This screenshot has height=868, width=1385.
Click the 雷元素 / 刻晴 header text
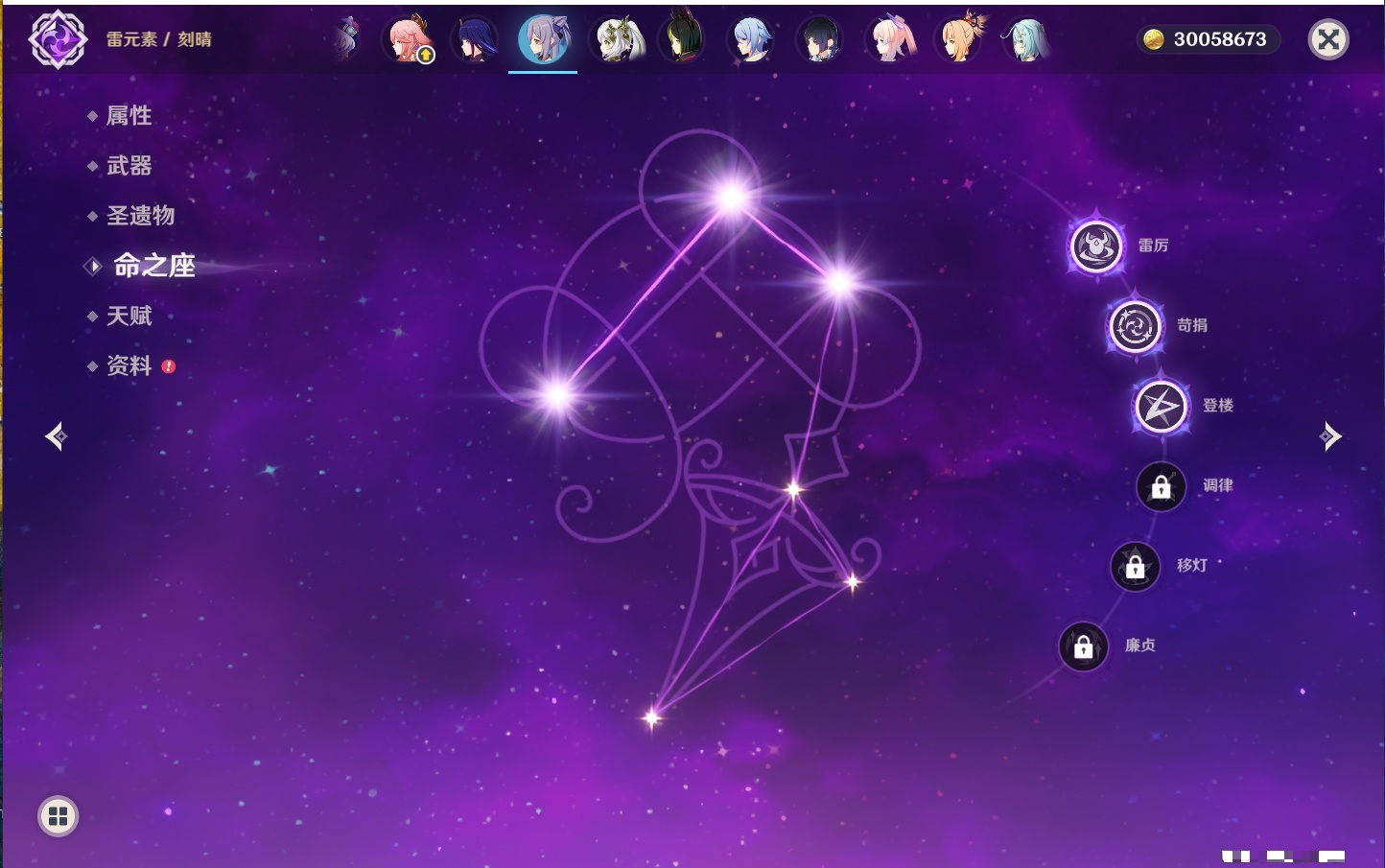[x=158, y=39]
